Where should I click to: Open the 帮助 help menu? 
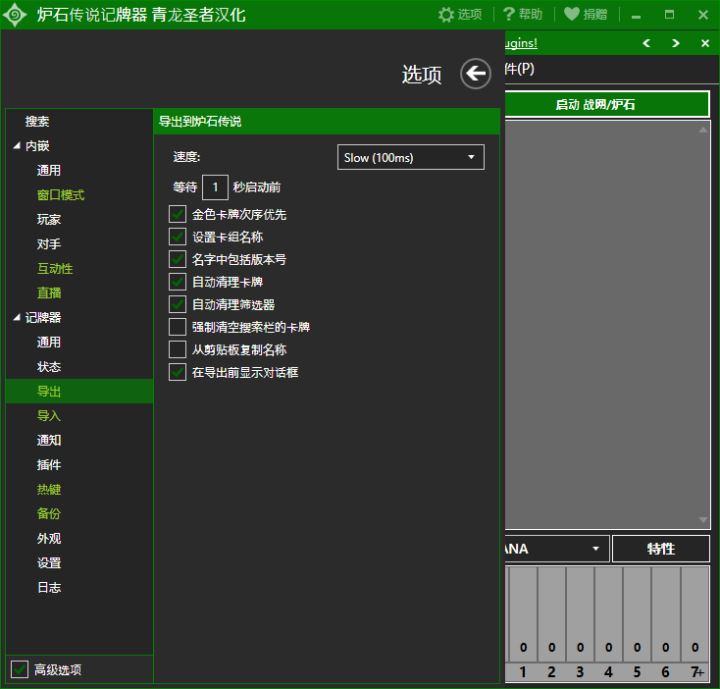523,15
